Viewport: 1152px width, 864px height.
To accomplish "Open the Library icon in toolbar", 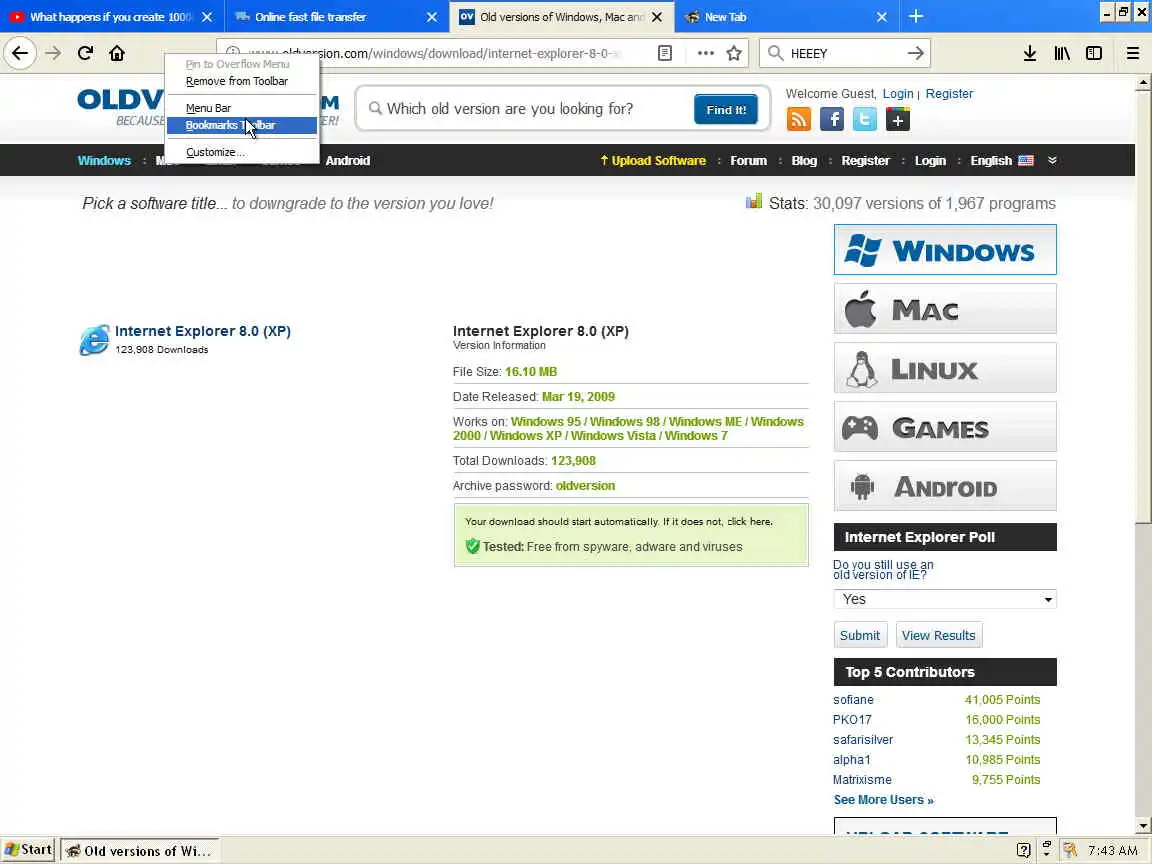I will point(1062,53).
